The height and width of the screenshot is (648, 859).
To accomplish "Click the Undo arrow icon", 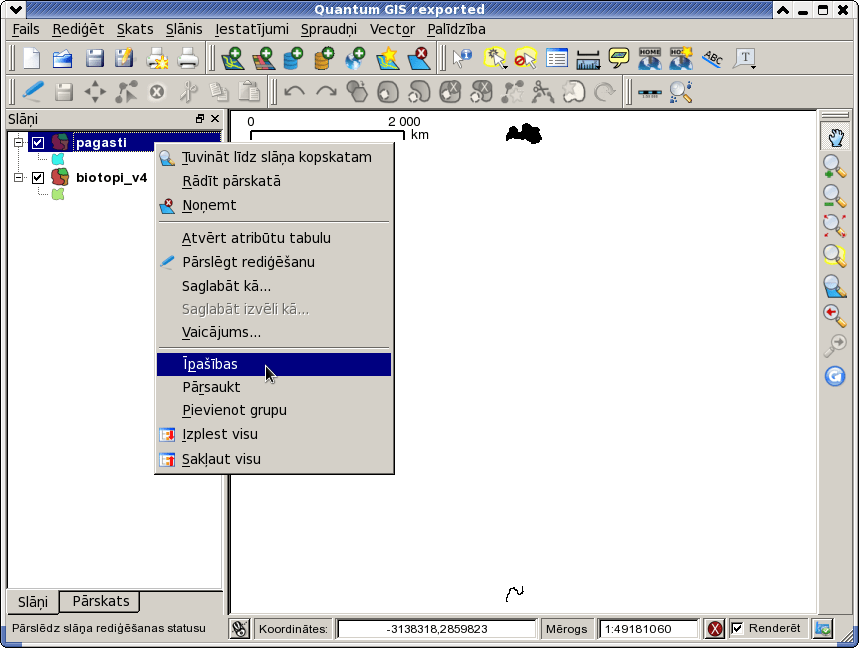I will 294,91.
